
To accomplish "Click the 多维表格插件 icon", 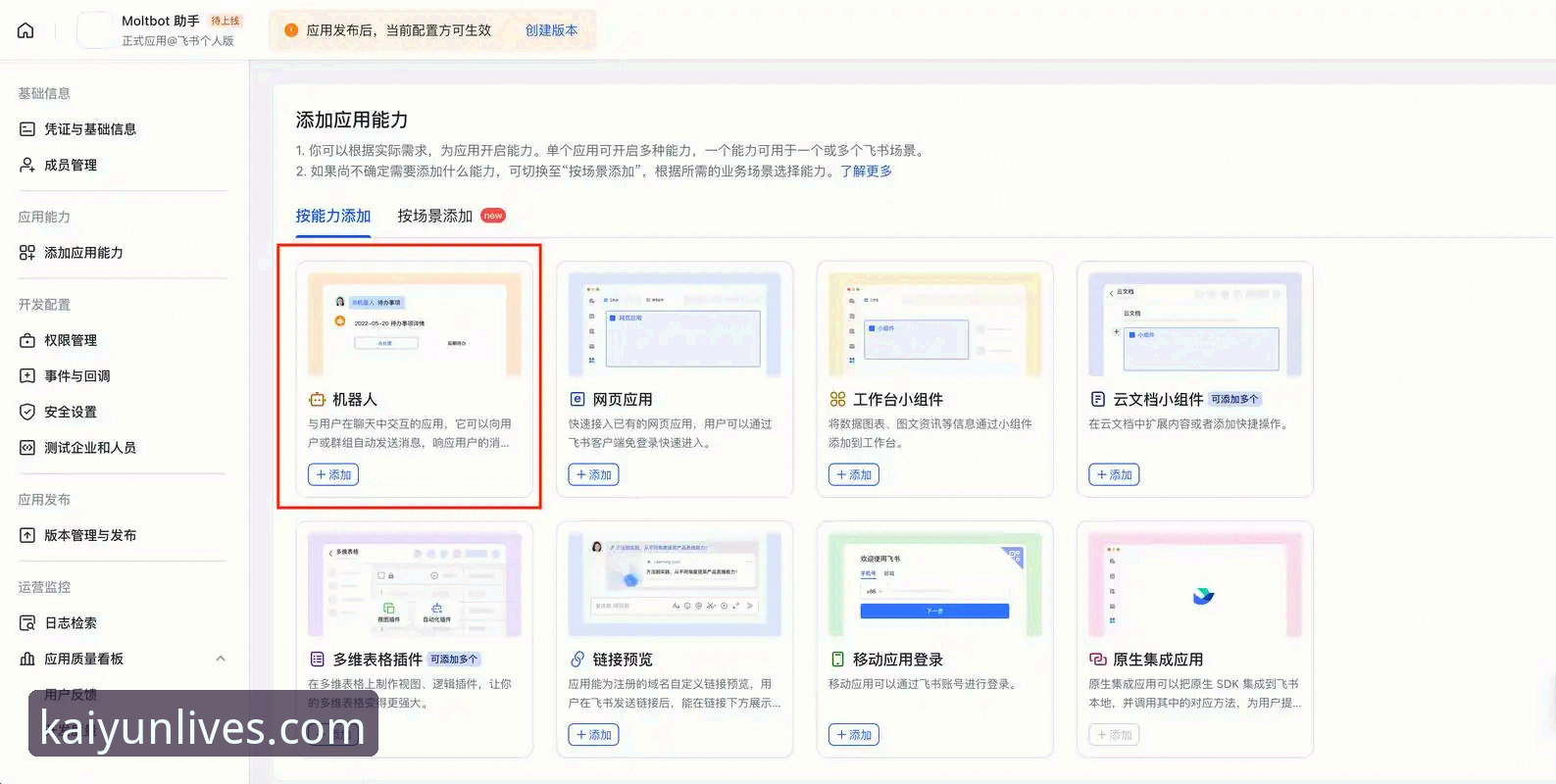I will pyautogui.click(x=317, y=660).
